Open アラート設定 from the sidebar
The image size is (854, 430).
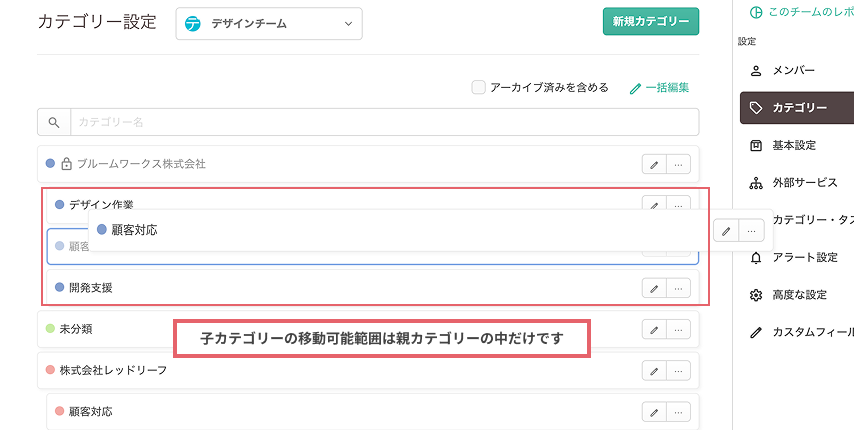[x=804, y=257]
